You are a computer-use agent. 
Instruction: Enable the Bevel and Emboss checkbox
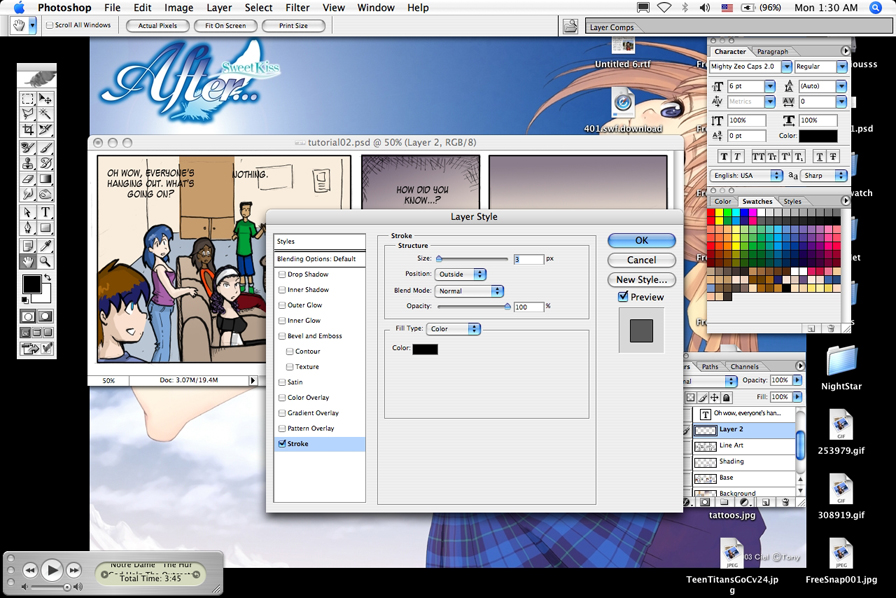pyautogui.click(x=282, y=336)
